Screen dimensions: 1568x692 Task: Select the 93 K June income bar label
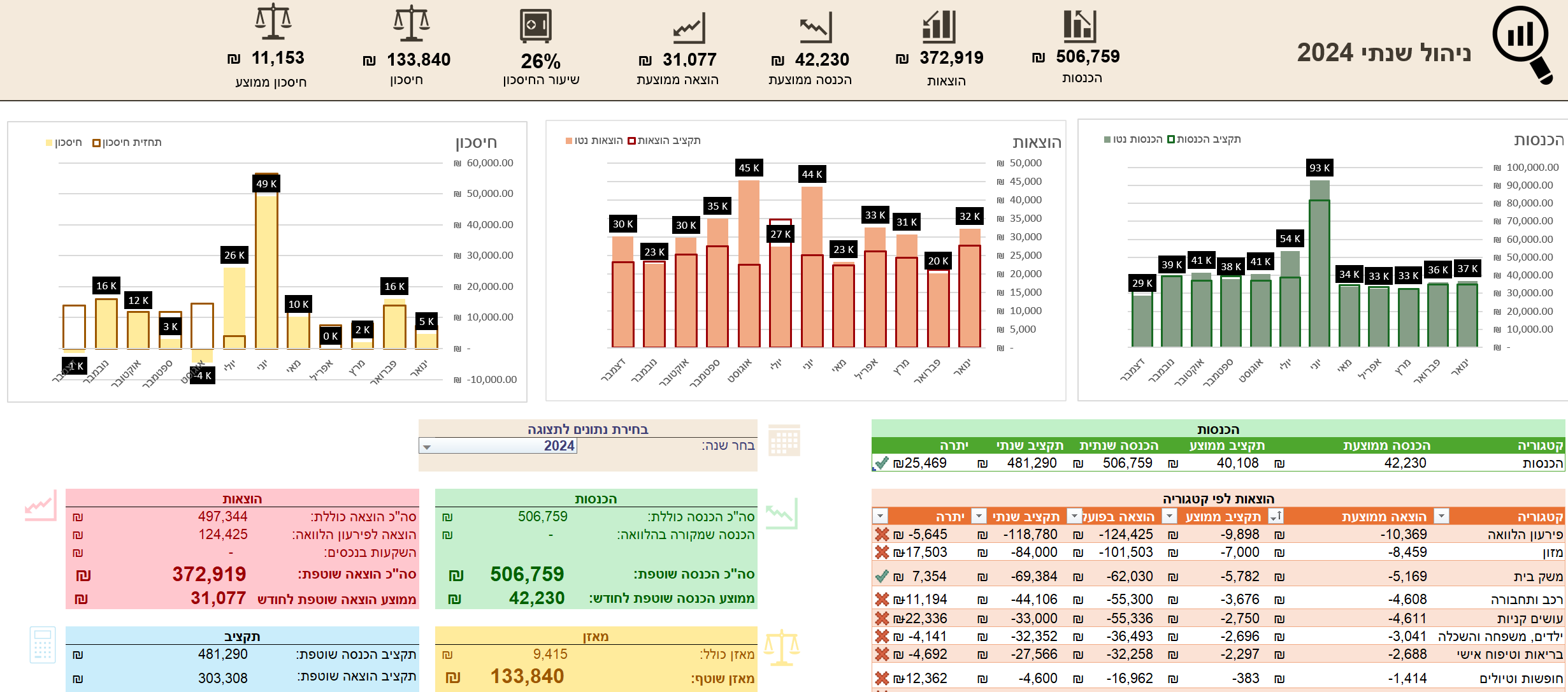(1319, 168)
